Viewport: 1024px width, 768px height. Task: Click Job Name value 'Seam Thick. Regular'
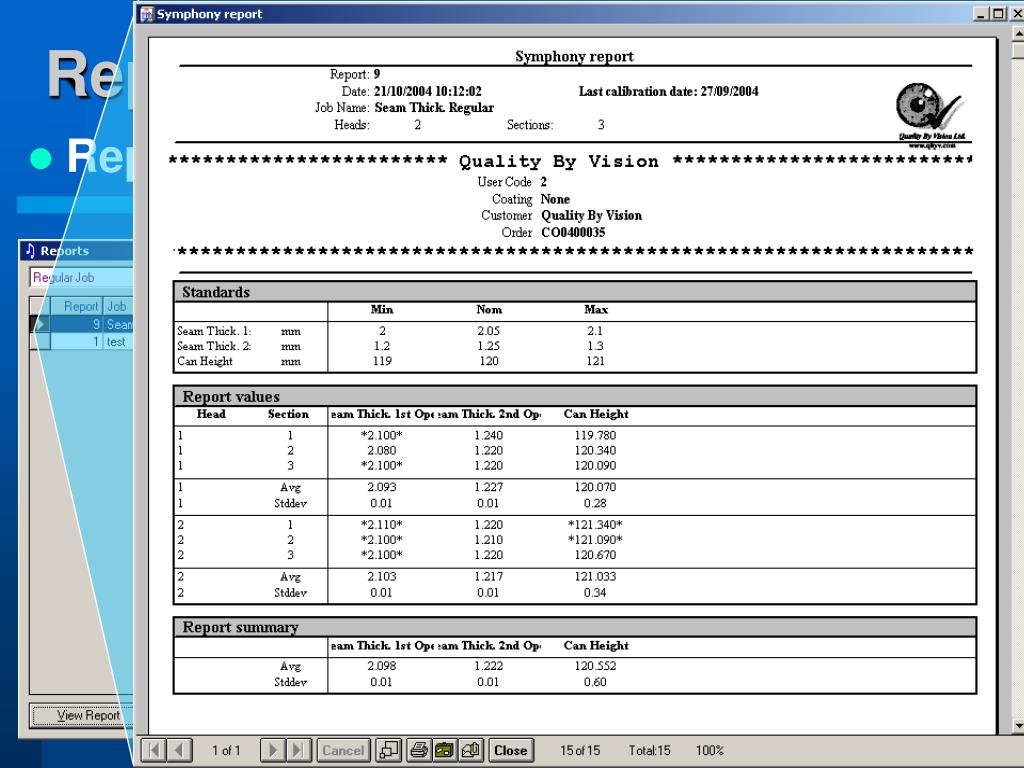click(434, 108)
